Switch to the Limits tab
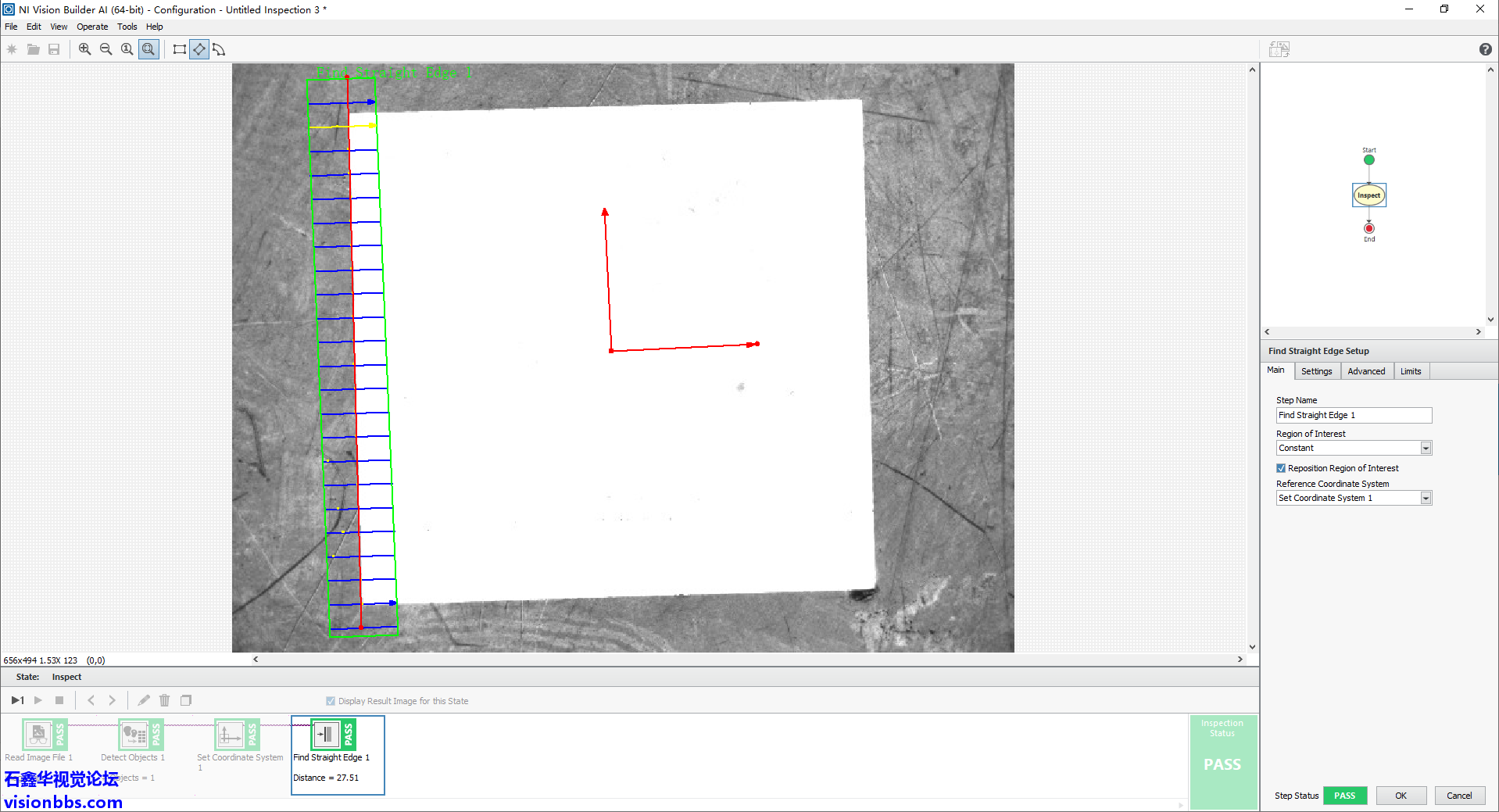This screenshot has height=812, width=1499. (x=1410, y=371)
